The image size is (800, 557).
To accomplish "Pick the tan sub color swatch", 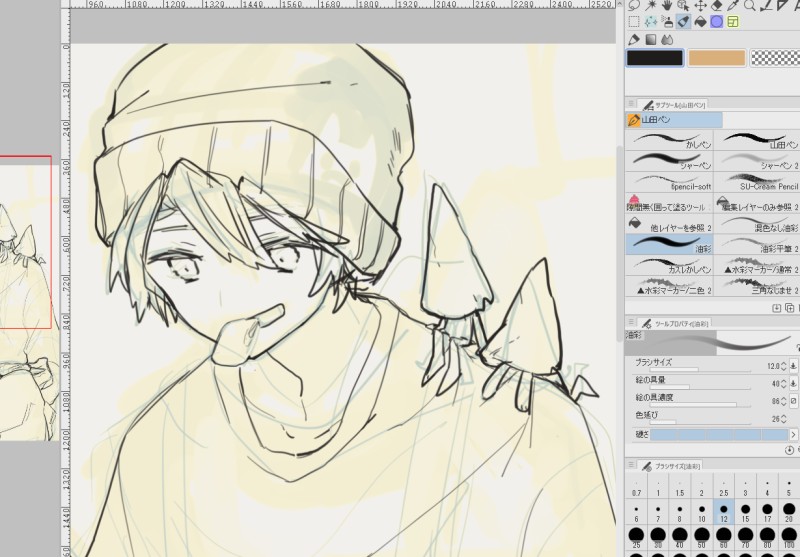I will click(716, 58).
